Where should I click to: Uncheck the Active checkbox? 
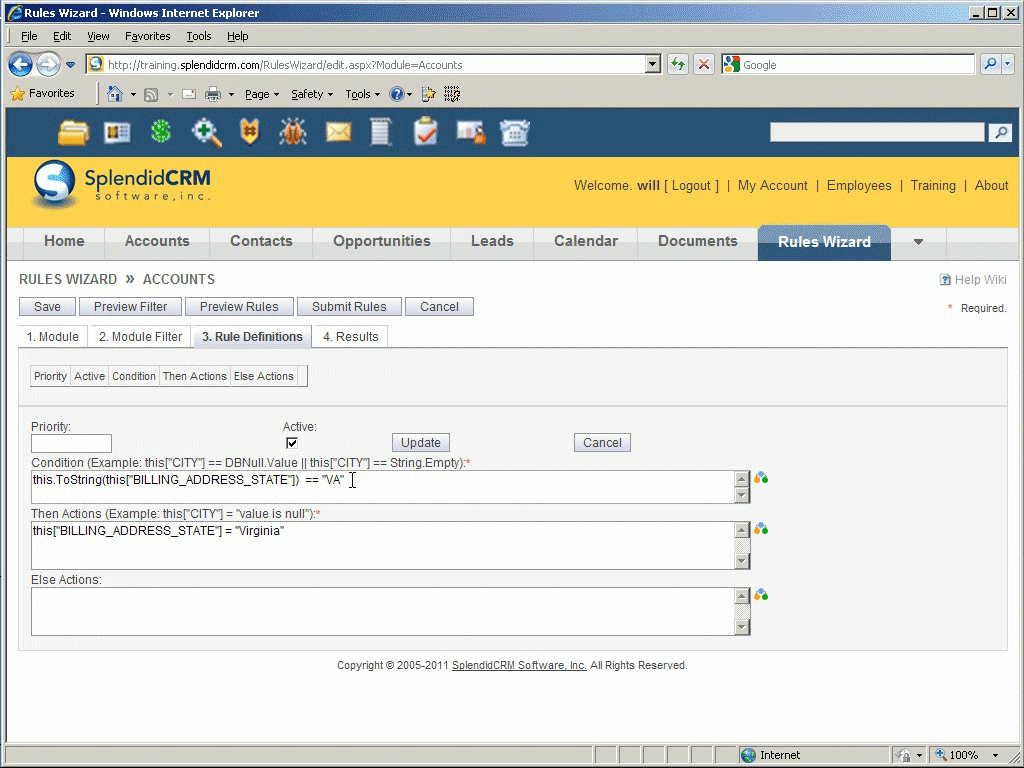292,443
